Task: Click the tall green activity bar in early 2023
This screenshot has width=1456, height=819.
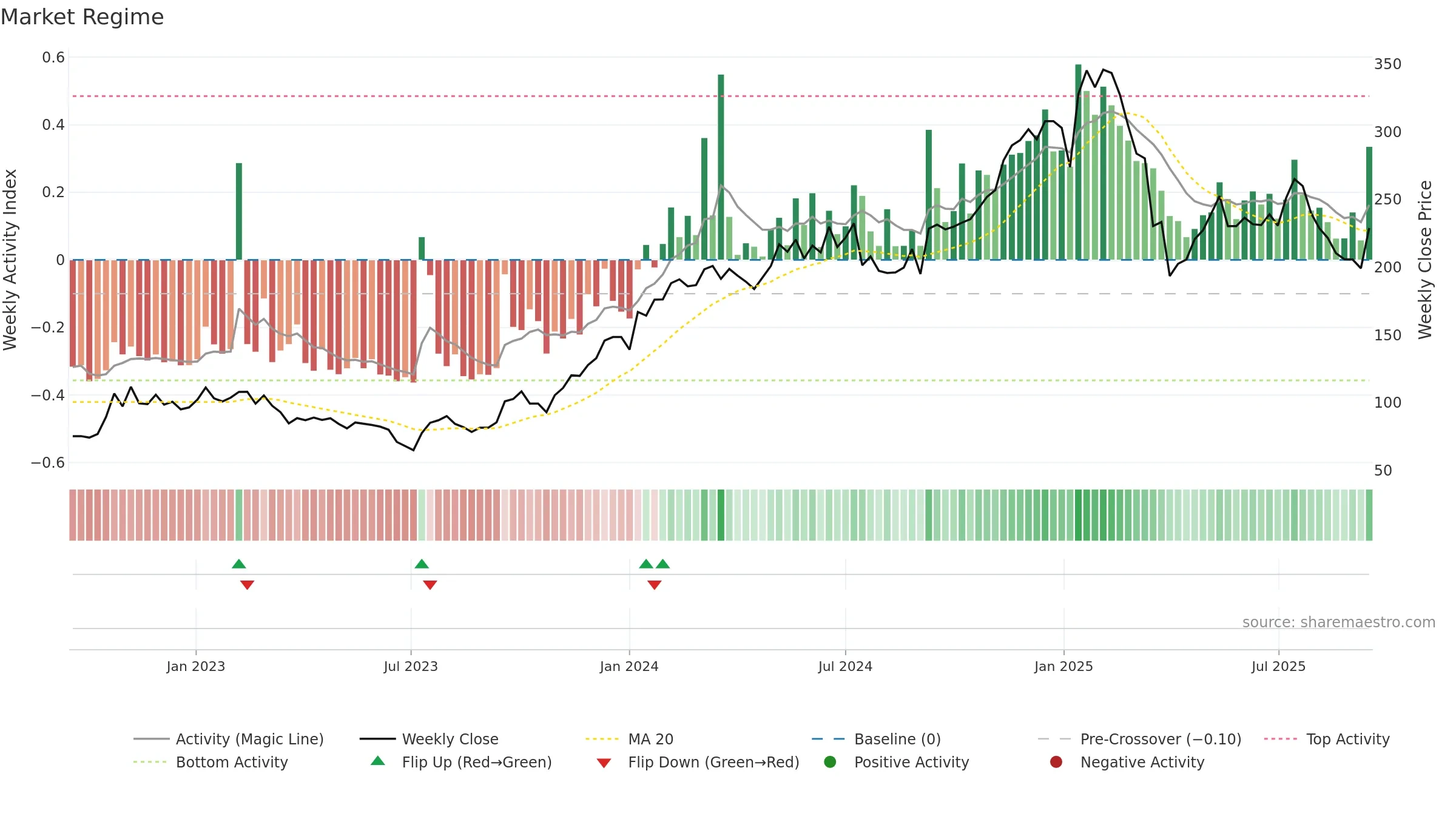Action: pyautogui.click(x=239, y=211)
